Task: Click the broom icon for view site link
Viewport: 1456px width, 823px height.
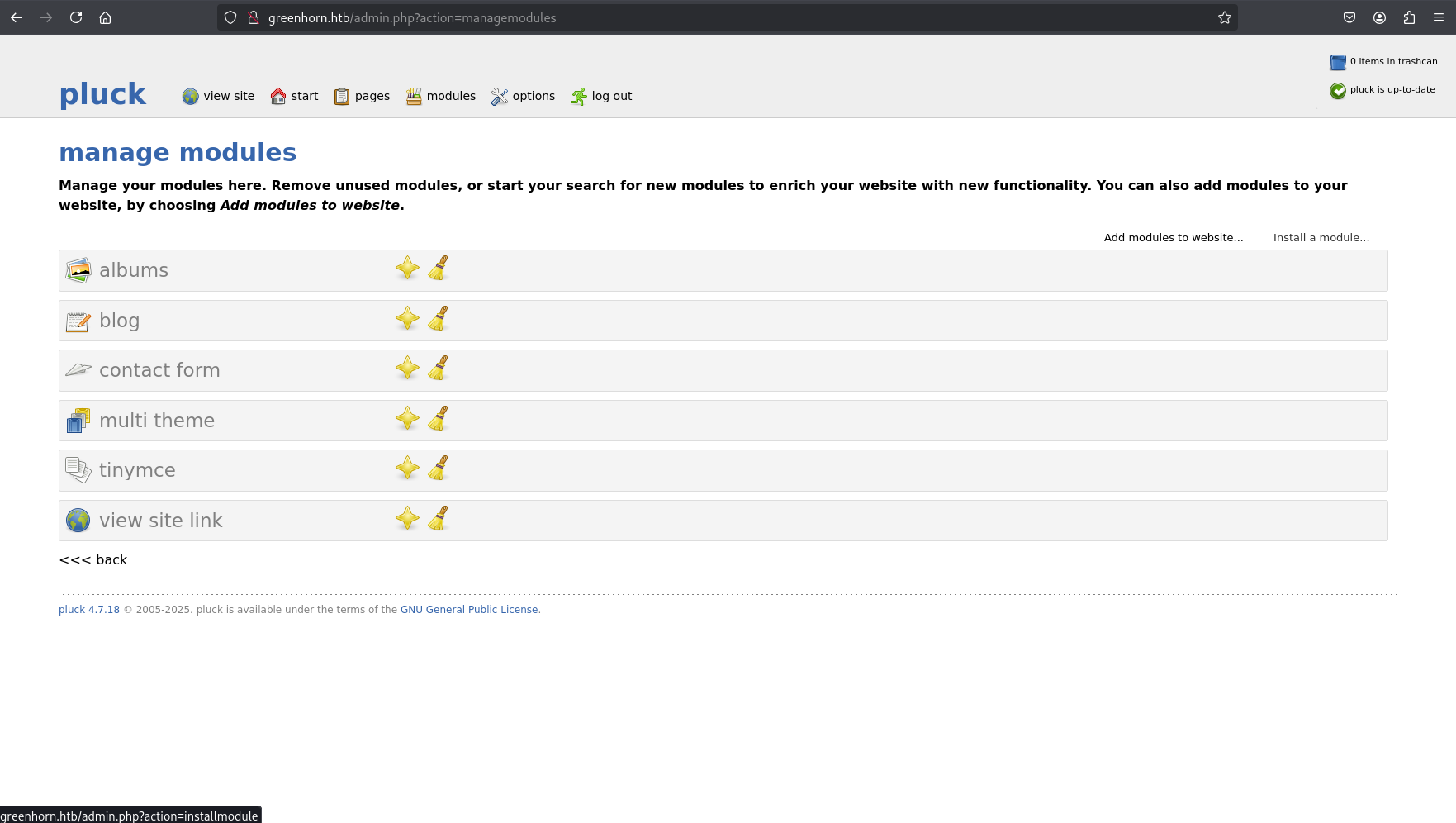Action: (438, 519)
